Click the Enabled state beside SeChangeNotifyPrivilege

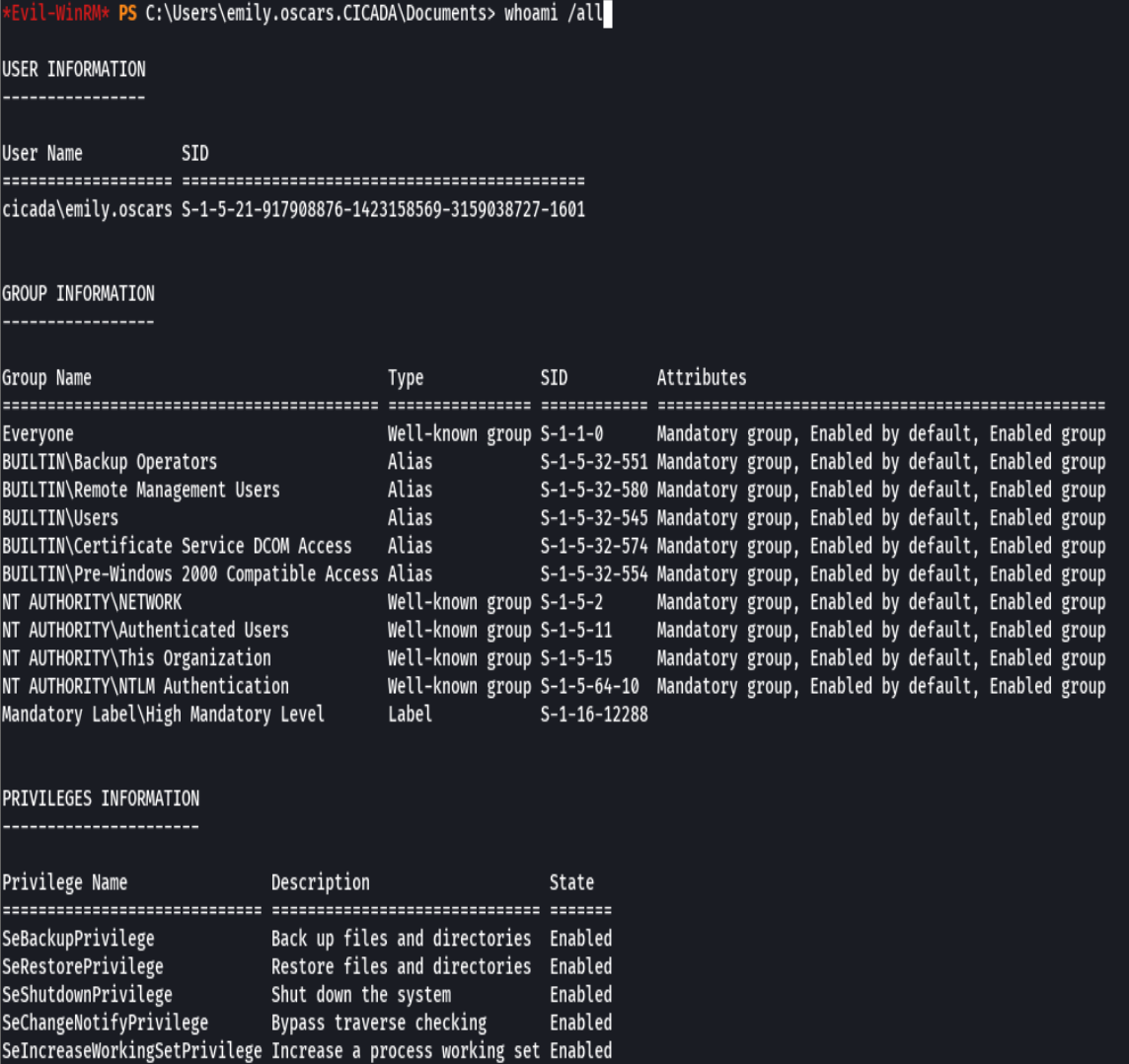pyautogui.click(x=580, y=1023)
